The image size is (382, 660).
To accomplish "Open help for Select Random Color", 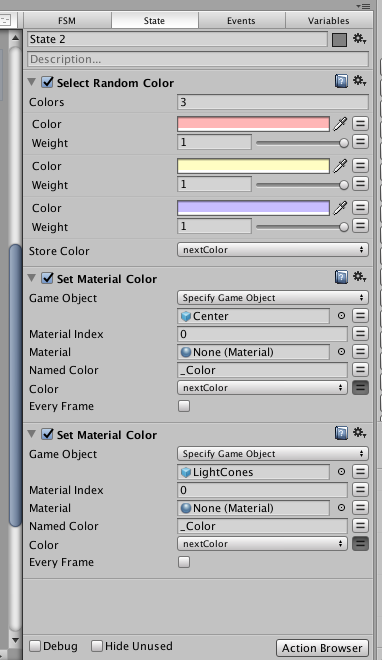I will (341, 80).
